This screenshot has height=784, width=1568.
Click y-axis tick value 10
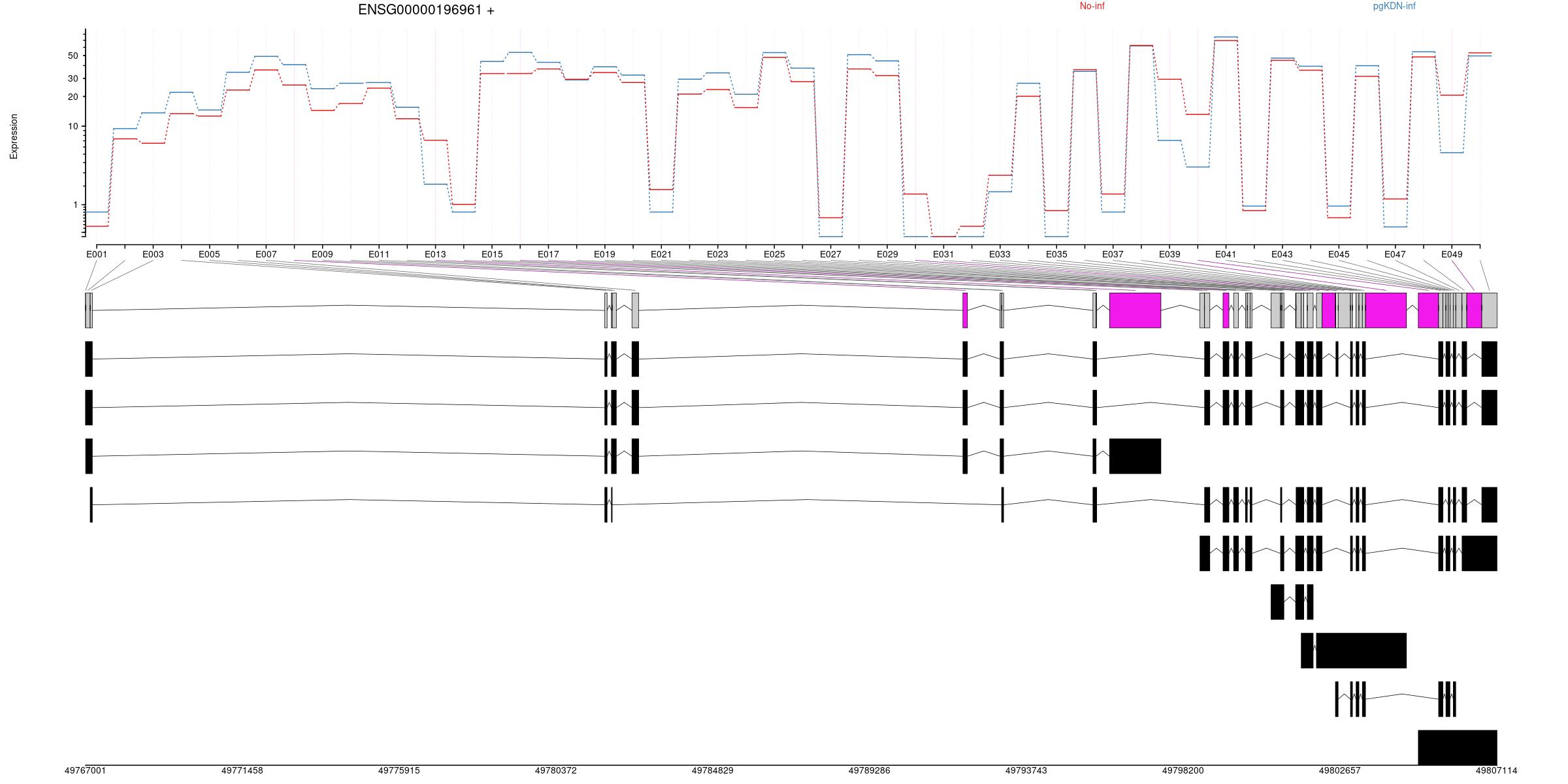(73, 126)
